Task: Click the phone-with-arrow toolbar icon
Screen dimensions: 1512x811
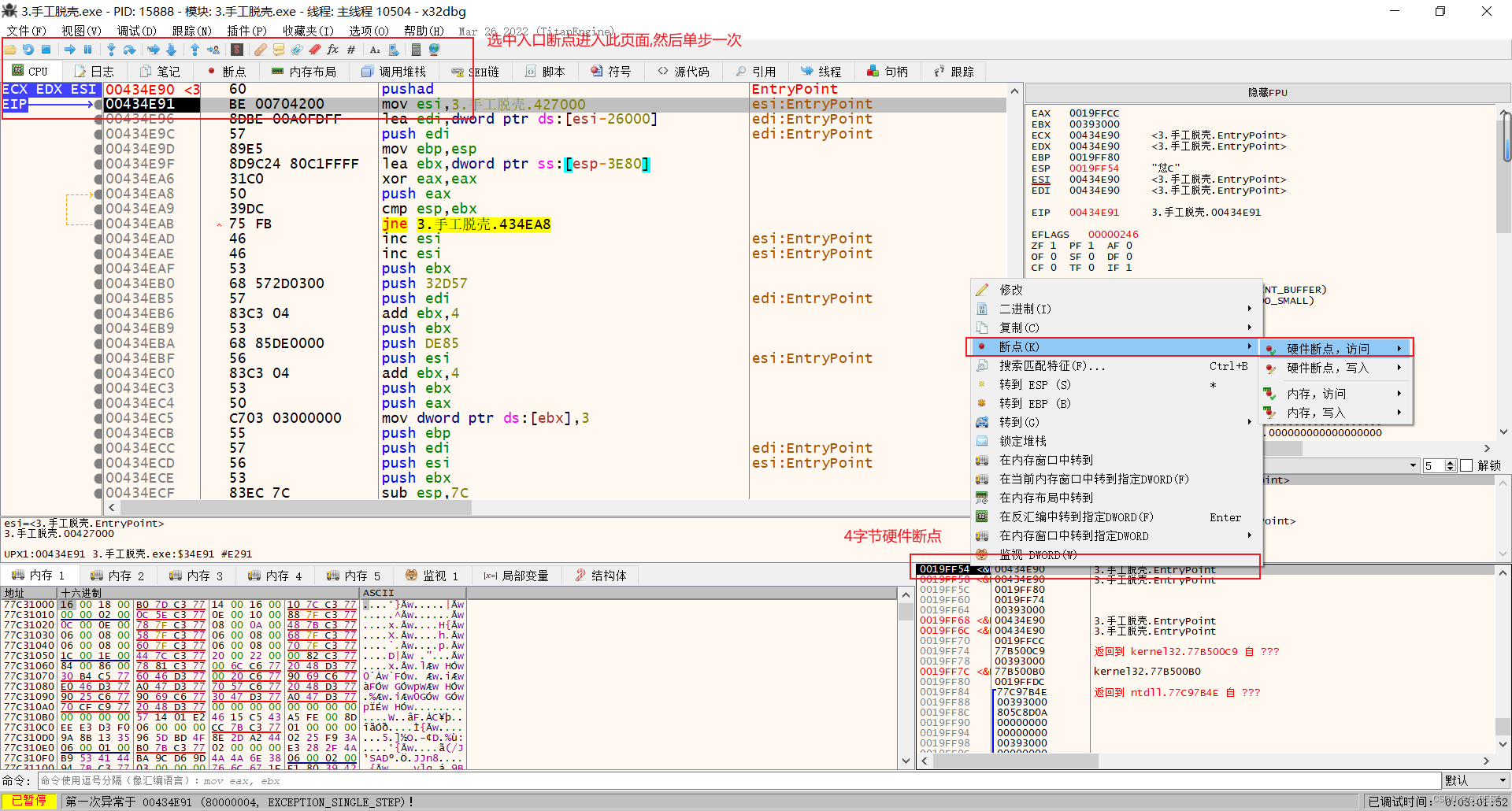Action: [x=394, y=50]
